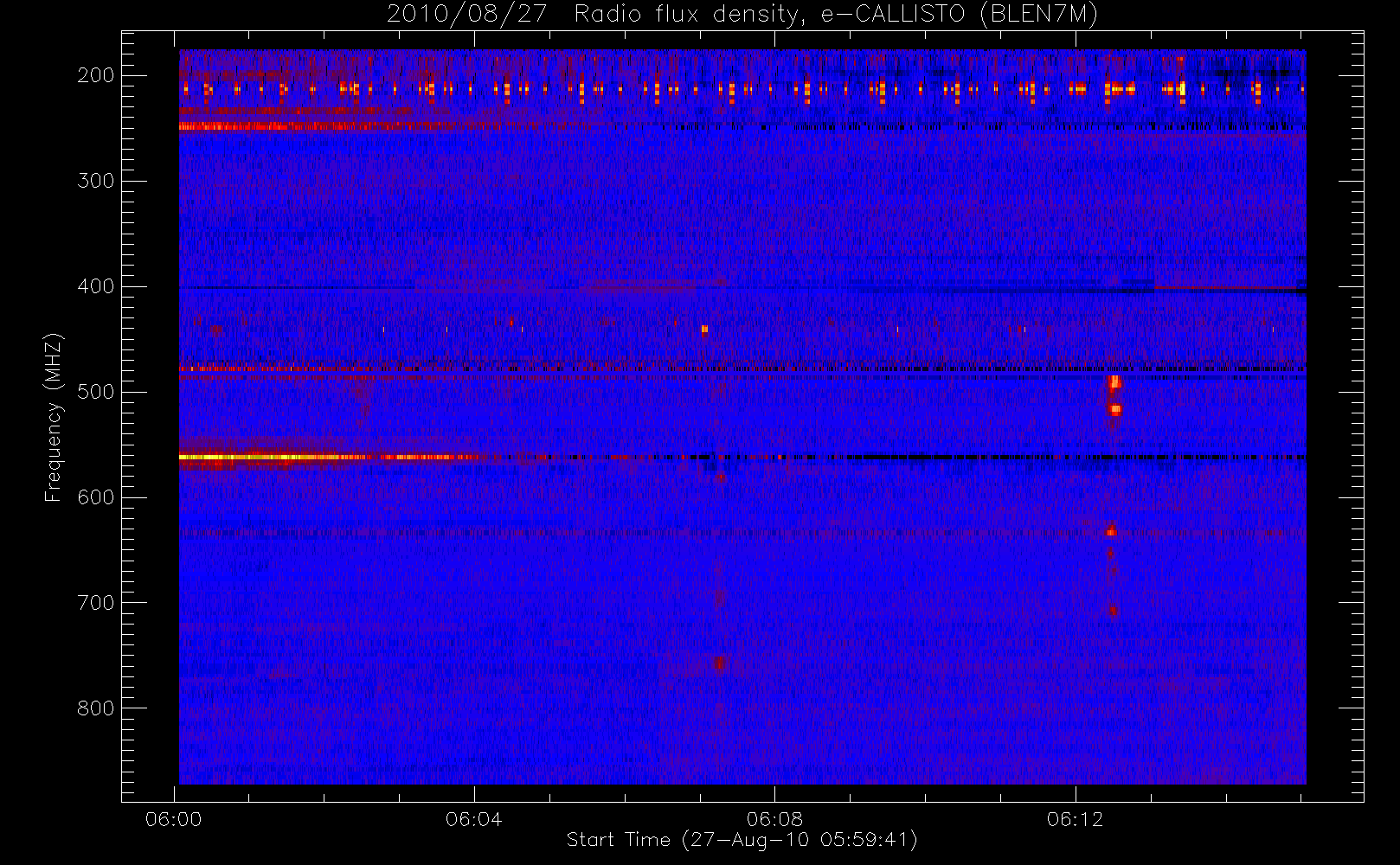Viewport: 1400px width, 865px height.
Task: Click the "Frequency (MHz)" axis label
Action: 54,417
